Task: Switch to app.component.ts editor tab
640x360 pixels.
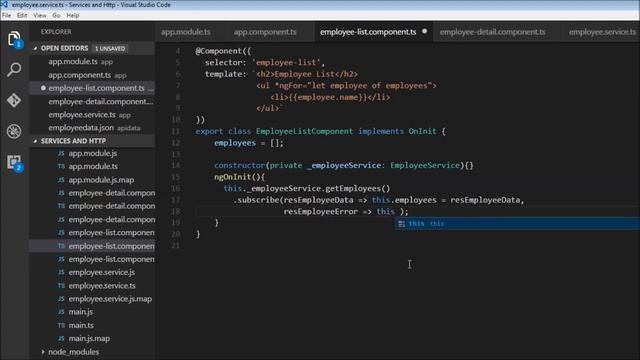Action: [x=265, y=32]
